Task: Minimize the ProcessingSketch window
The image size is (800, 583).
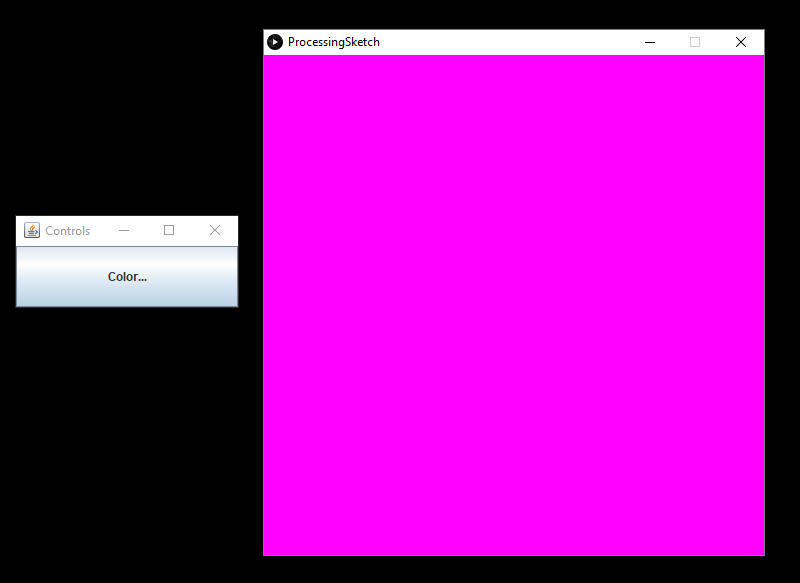Action: pyautogui.click(x=649, y=42)
